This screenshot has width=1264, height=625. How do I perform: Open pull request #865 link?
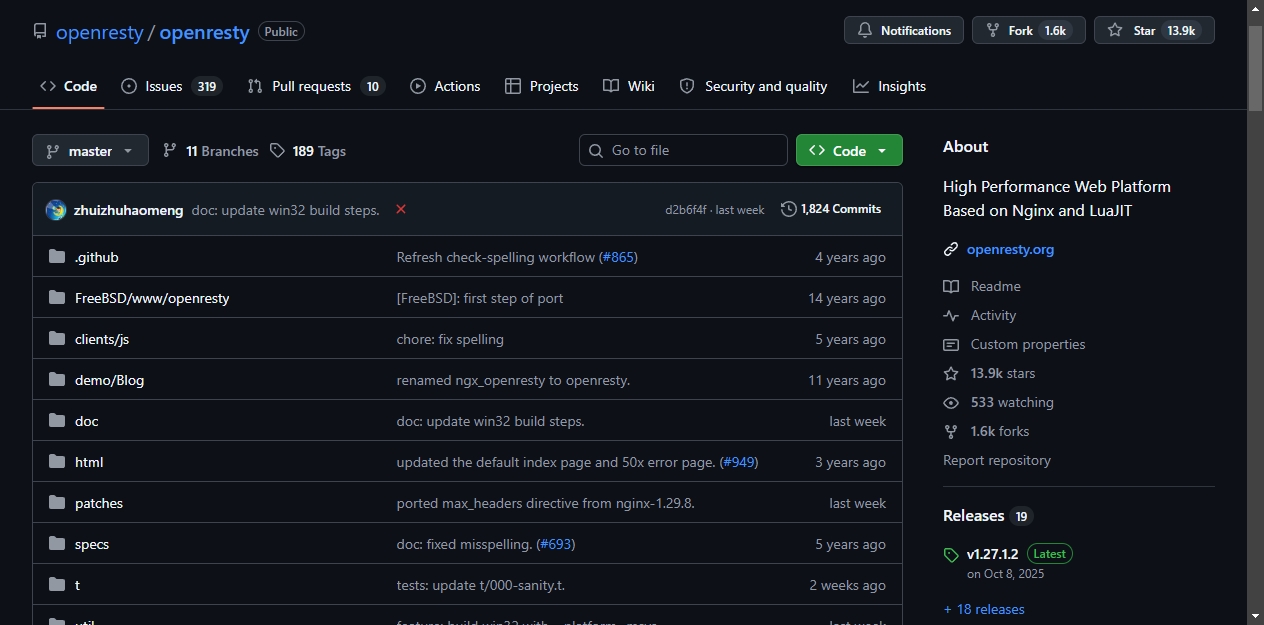click(x=618, y=257)
